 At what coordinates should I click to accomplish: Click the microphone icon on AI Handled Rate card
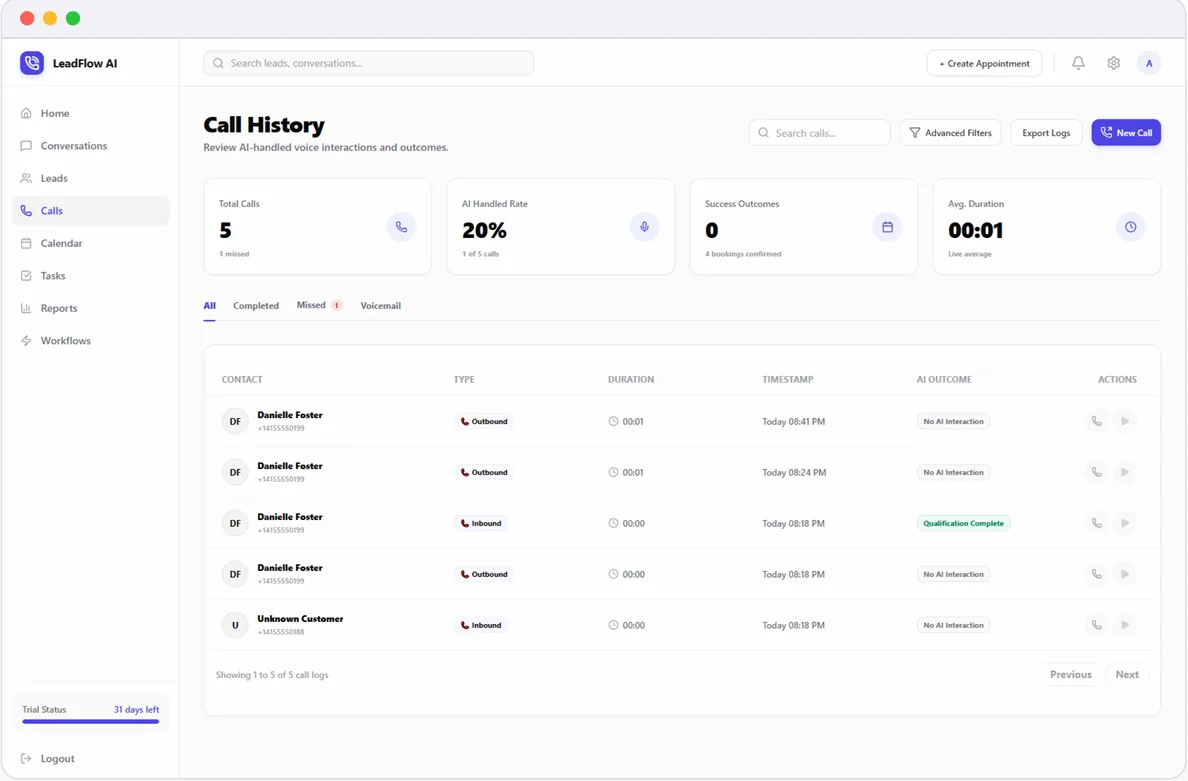[x=645, y=227]
